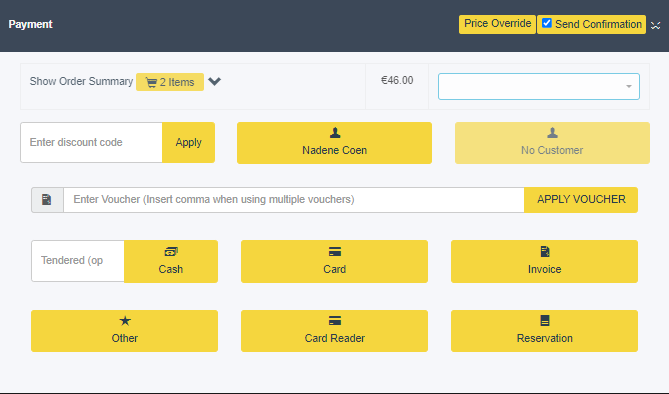Pay with Card
The width and height of the screenshot is (669, 394).
(x=334, y=261)
